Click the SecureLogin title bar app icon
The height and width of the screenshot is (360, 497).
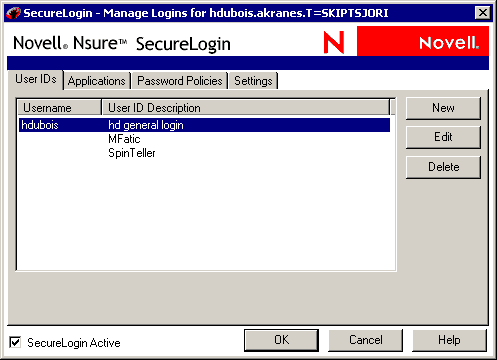[x=13, y=13]
